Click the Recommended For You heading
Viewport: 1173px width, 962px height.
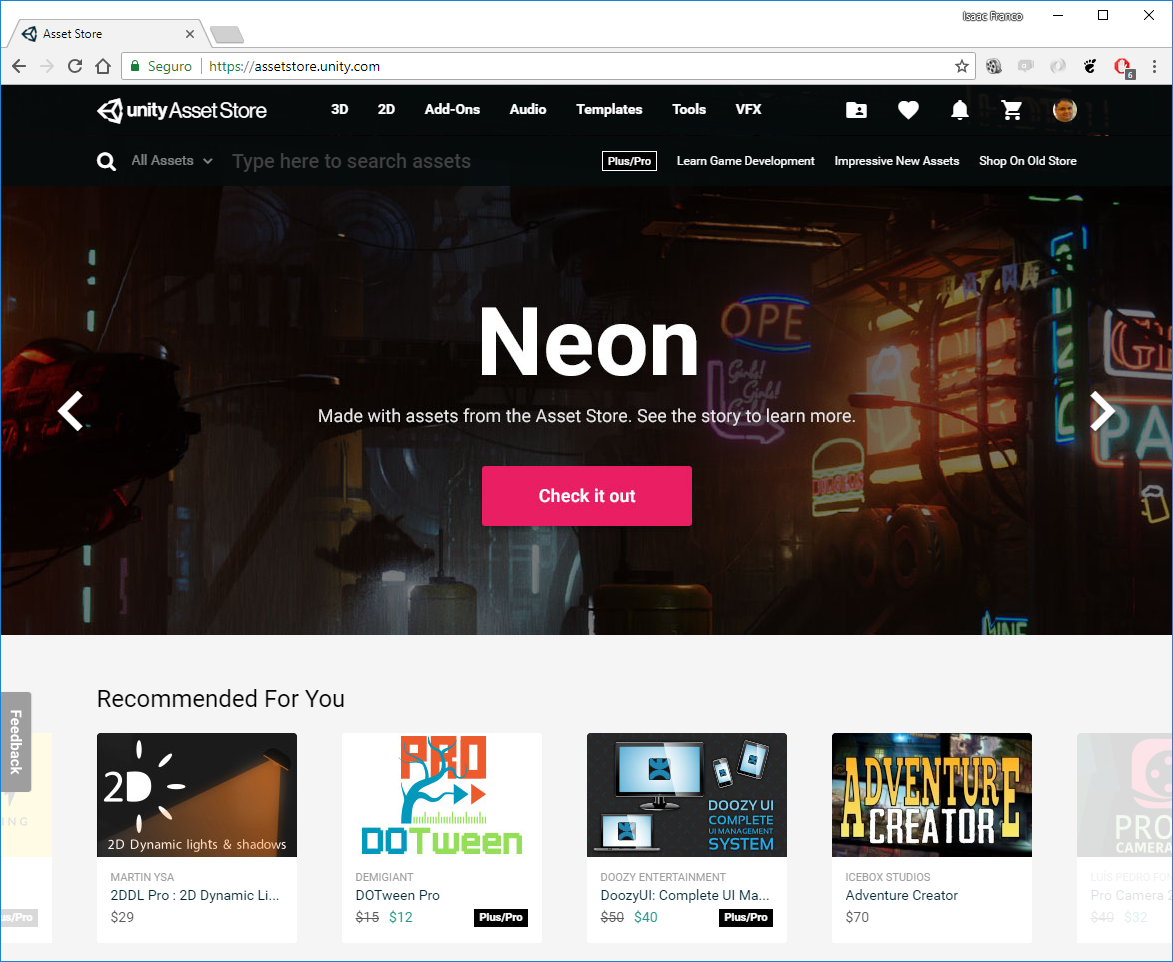click(221, 699)
